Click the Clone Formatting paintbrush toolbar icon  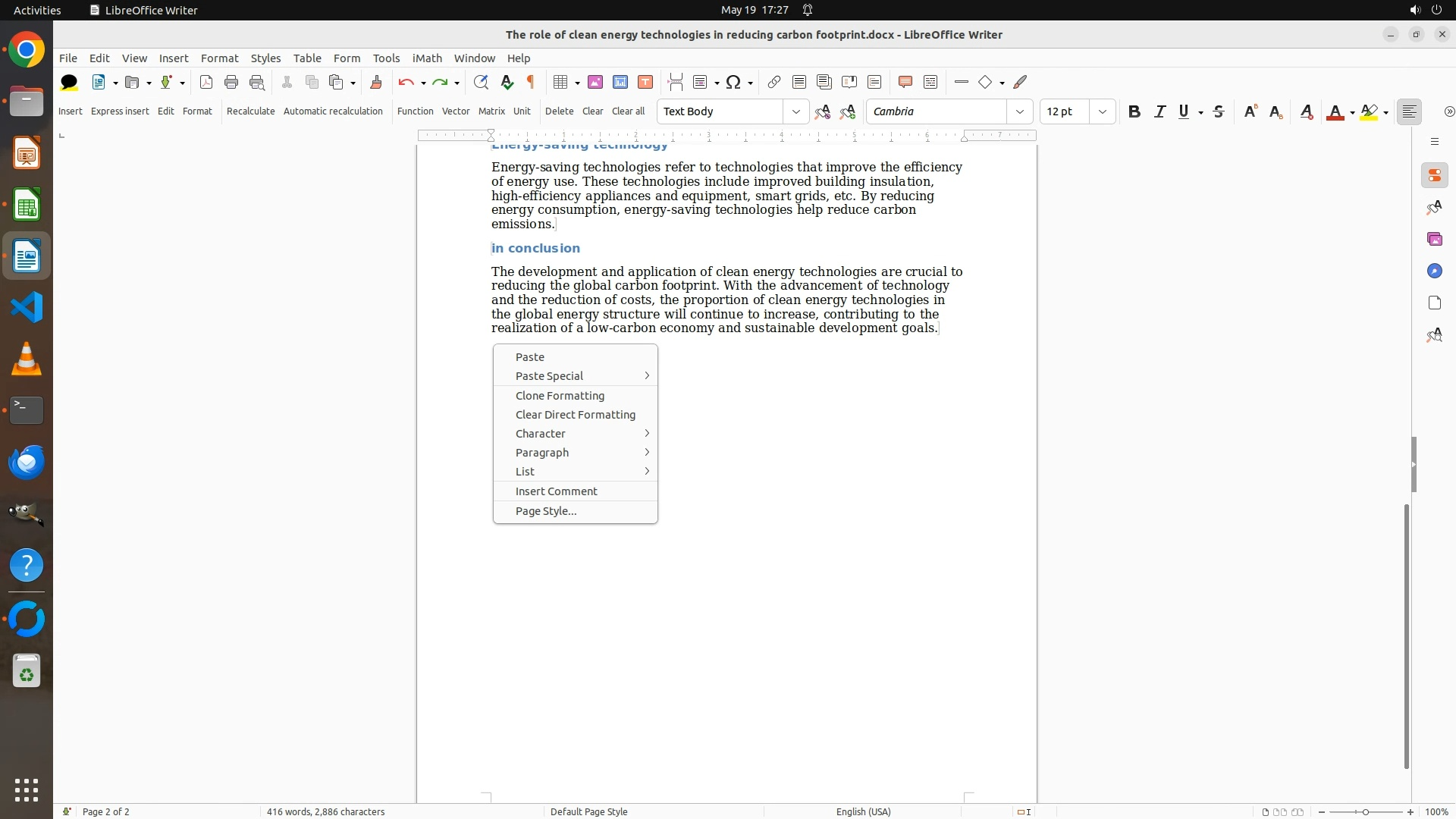pyautogui.click(x=376, y=82)
